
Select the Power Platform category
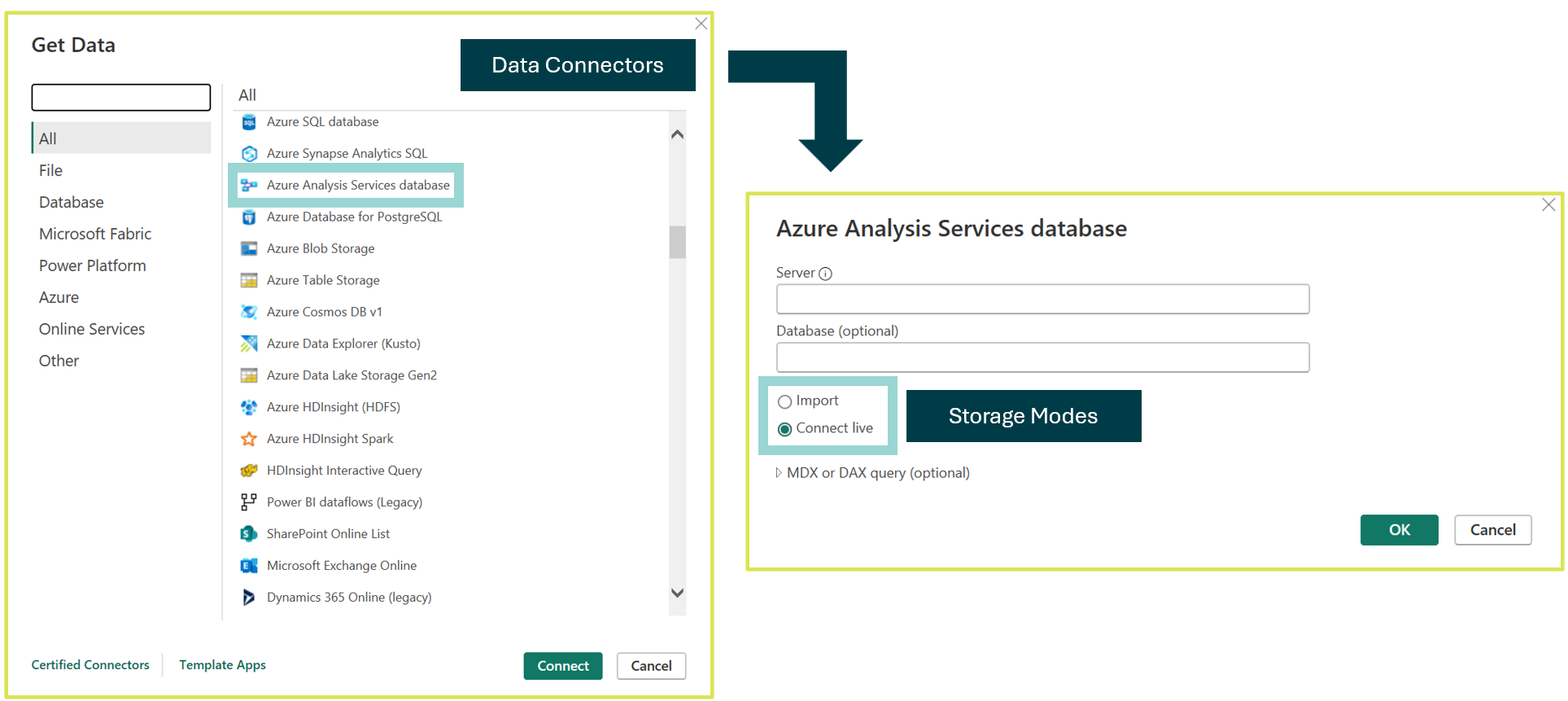[121, 265]
